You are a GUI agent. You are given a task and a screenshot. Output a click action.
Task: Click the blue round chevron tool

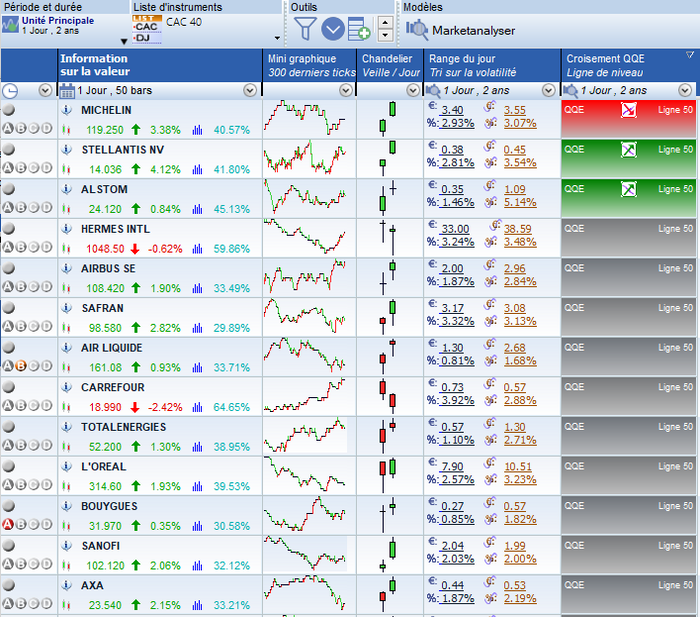tap(333, 29)
